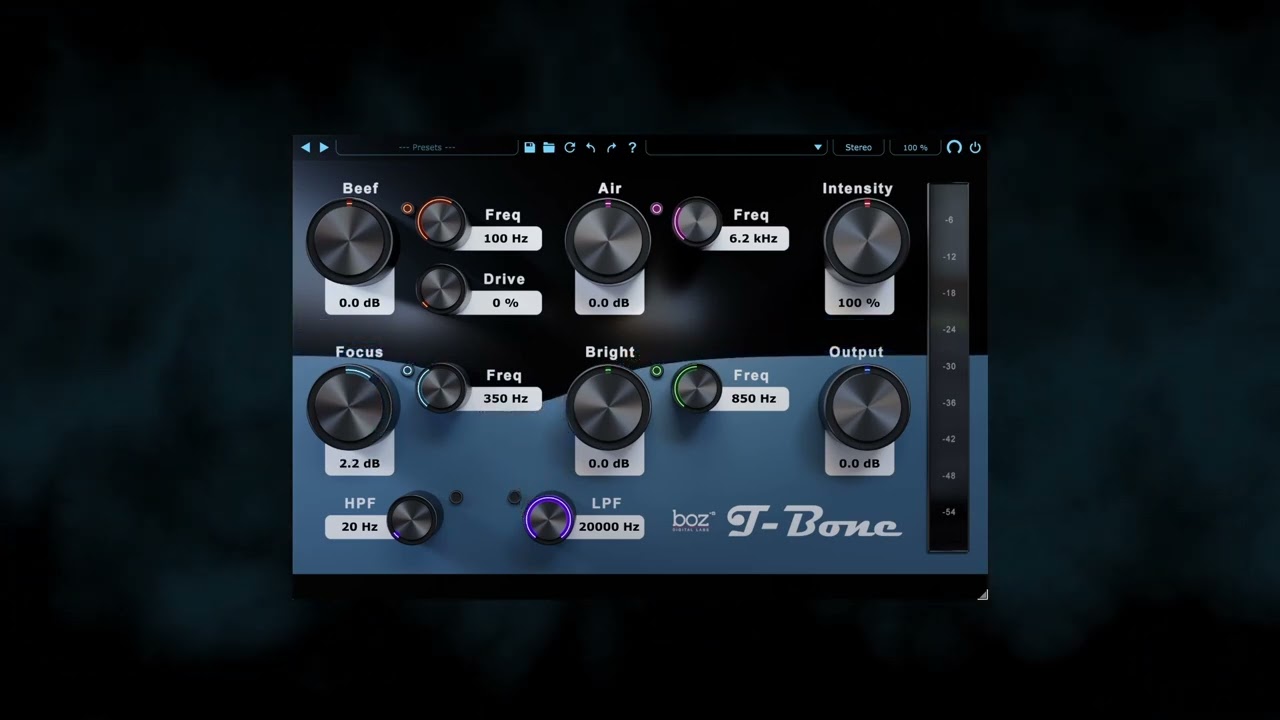Click the Beef 0.0 dB value field

pyautogui.click(x=359, y=302)
